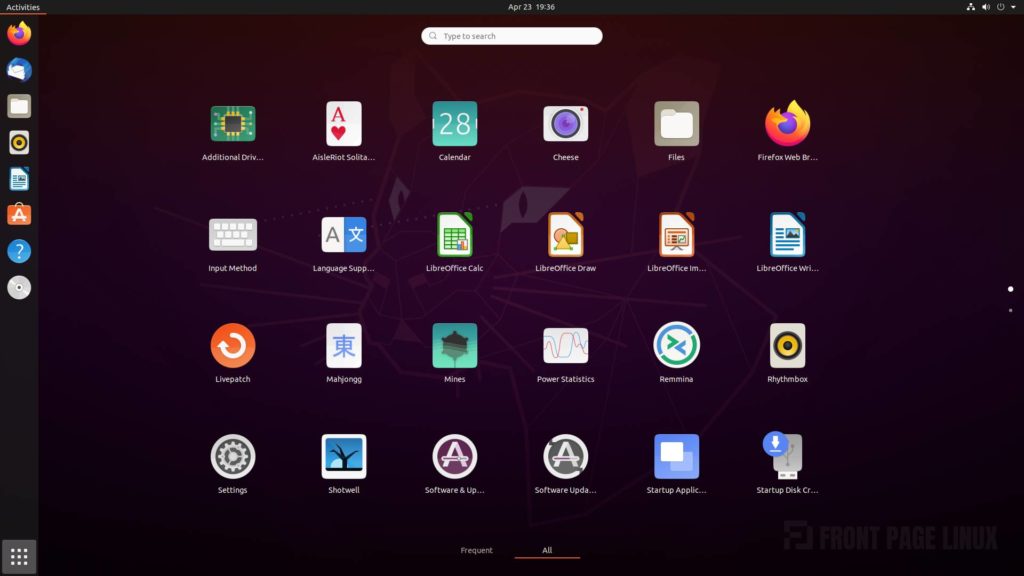Launch LibreOffice Writer from grid

click(x=788, y=235)
